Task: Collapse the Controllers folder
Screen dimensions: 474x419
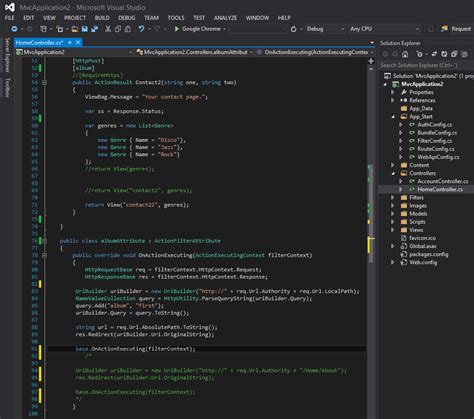Action: (393, 173)
